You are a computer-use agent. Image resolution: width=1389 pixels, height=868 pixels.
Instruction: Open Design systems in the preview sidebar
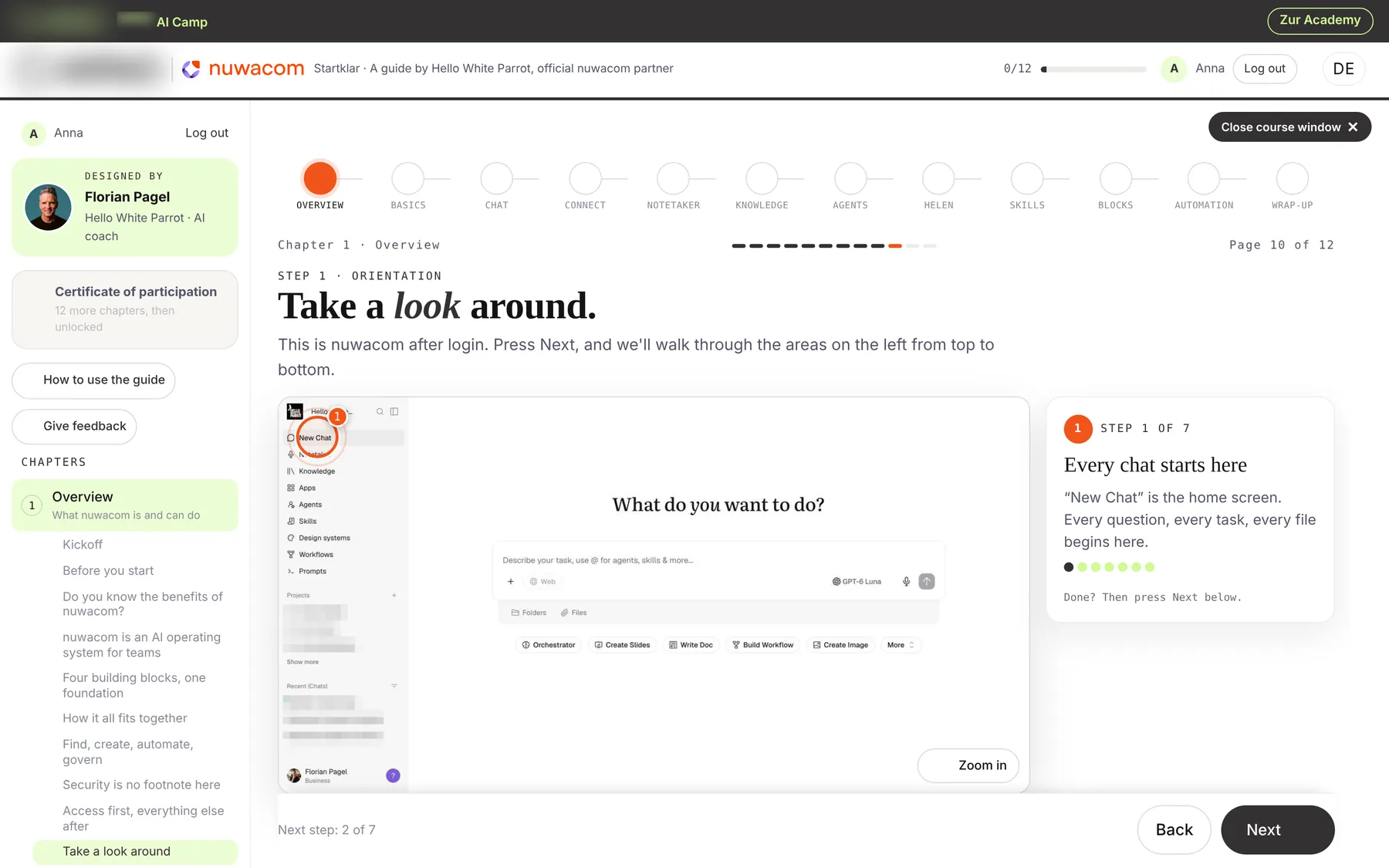point(319,539)
